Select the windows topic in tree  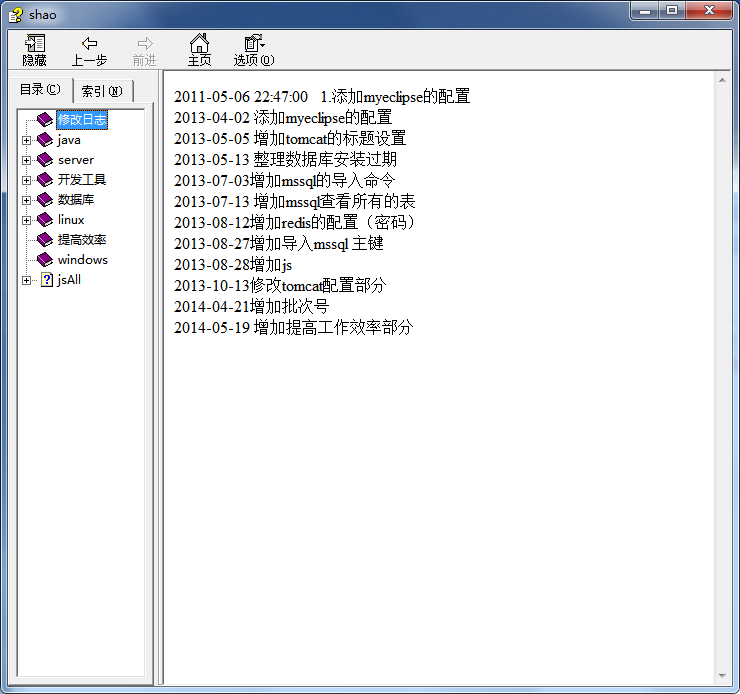point(82,260)
